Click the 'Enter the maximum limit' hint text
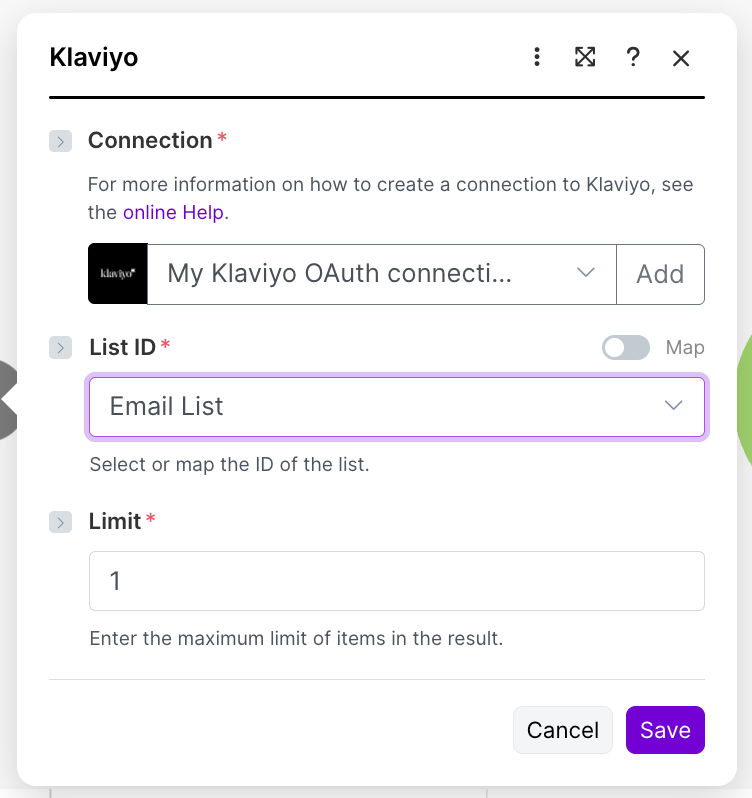Image resolution: width=752 pixels, height=798 pixels. pyautogui.click(x=296, y=638)
